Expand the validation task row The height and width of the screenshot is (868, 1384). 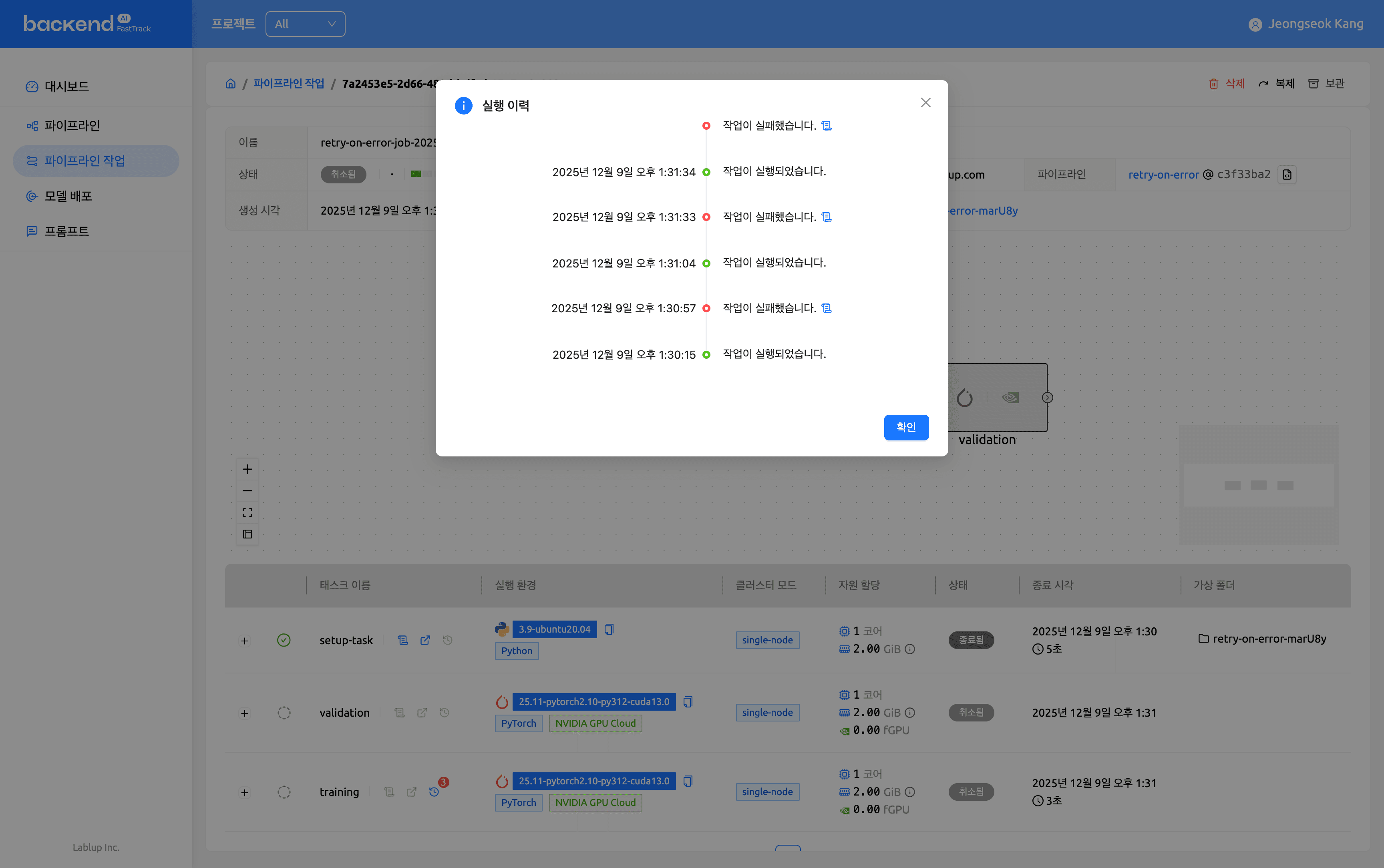pos(245,713)
